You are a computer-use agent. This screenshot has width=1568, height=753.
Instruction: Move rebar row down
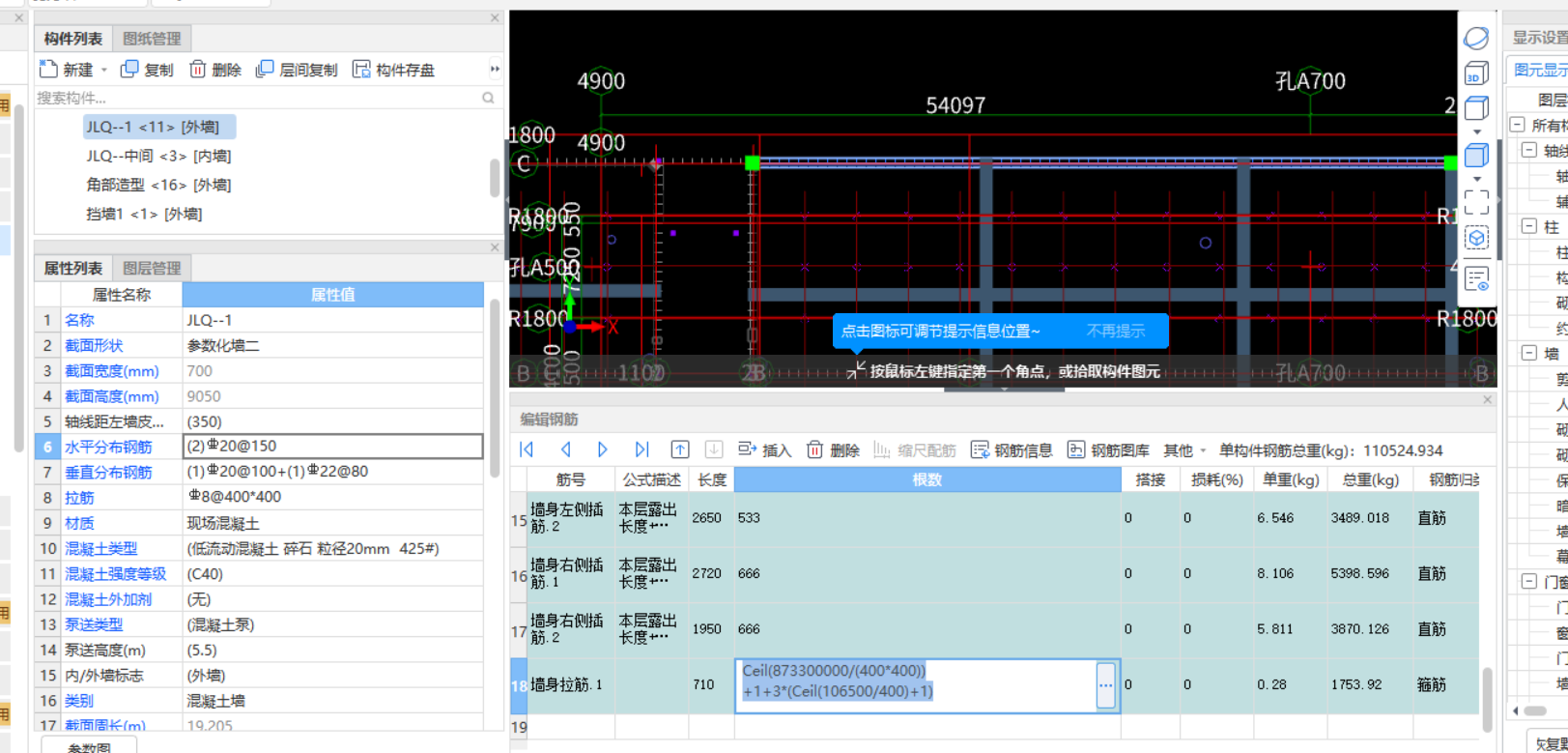pos(714,449)
